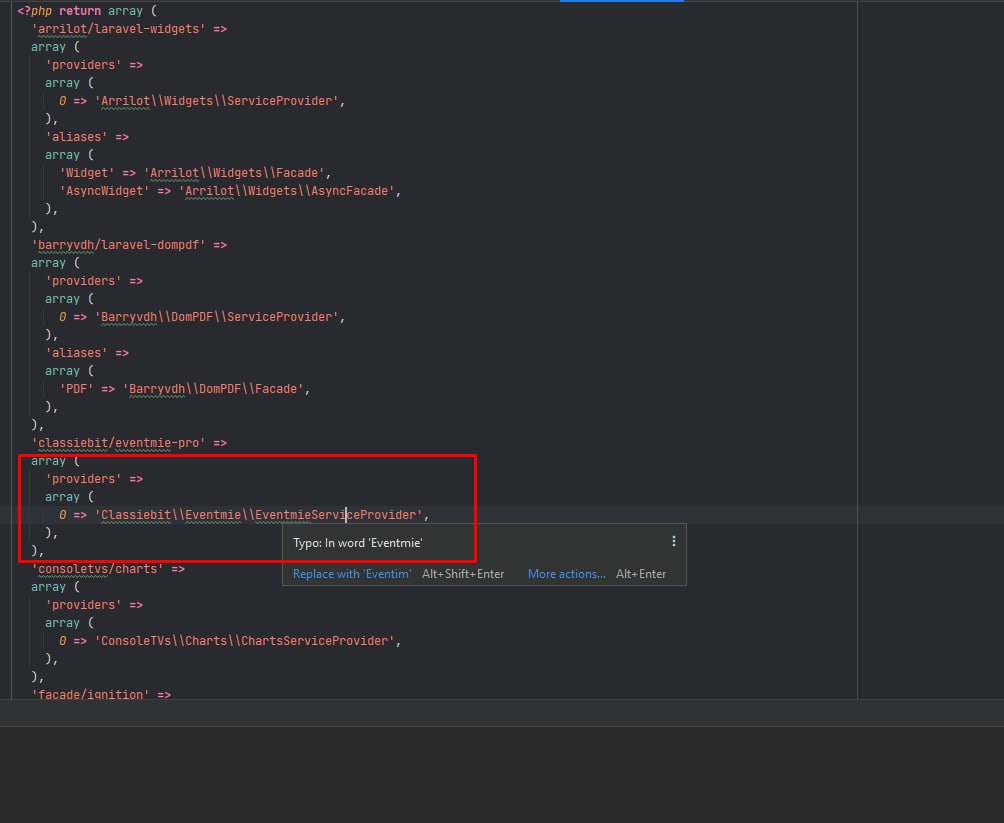This screenshot has width=1004, height=823.
Task: Click the 'Classiebit\\Eventmie\\EventmieServiceProvider' string
Action: (x=259, y=515)
